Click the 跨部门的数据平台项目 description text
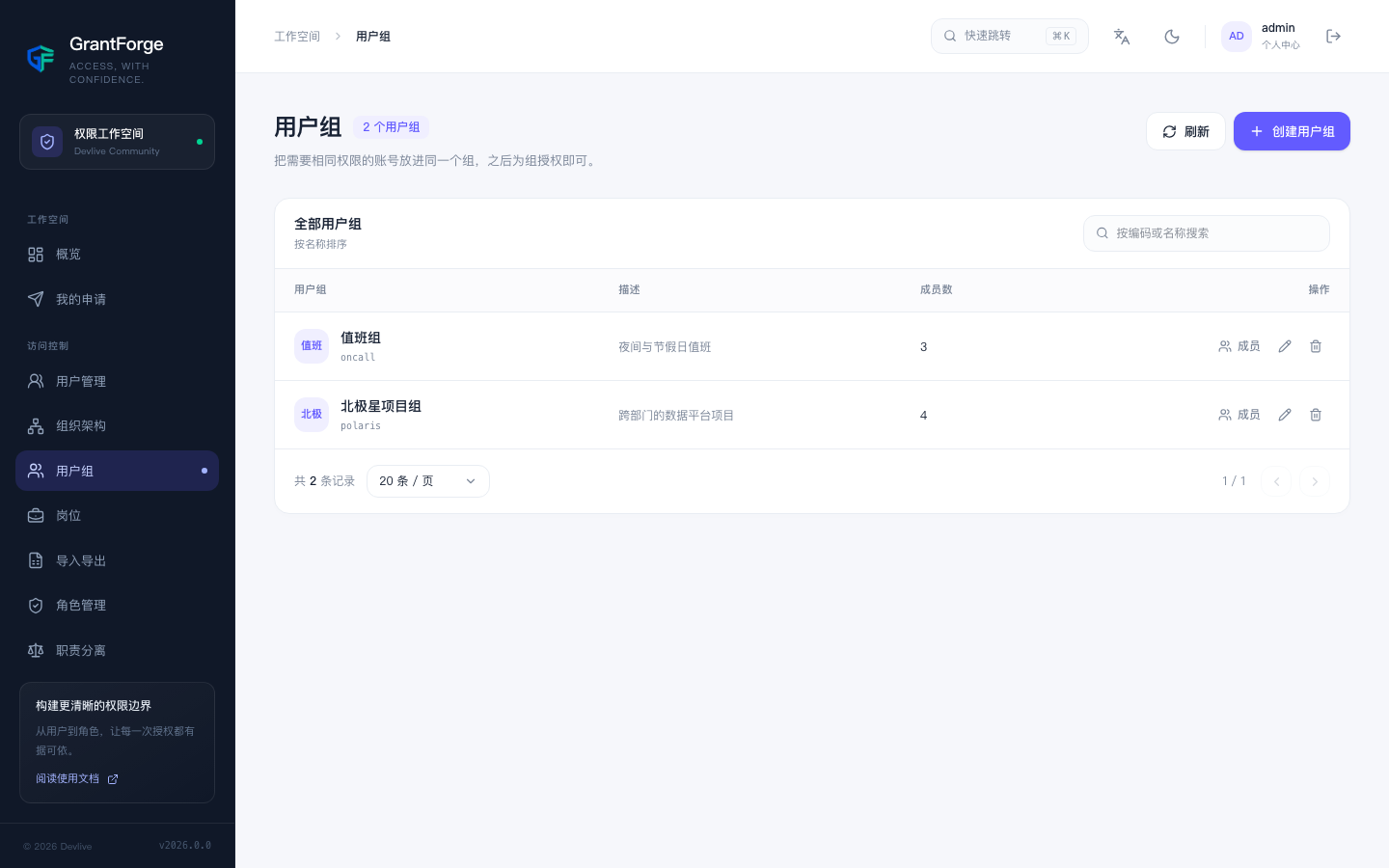The height and width of the screenshot is (868, 1389). [x=676, y=416]
